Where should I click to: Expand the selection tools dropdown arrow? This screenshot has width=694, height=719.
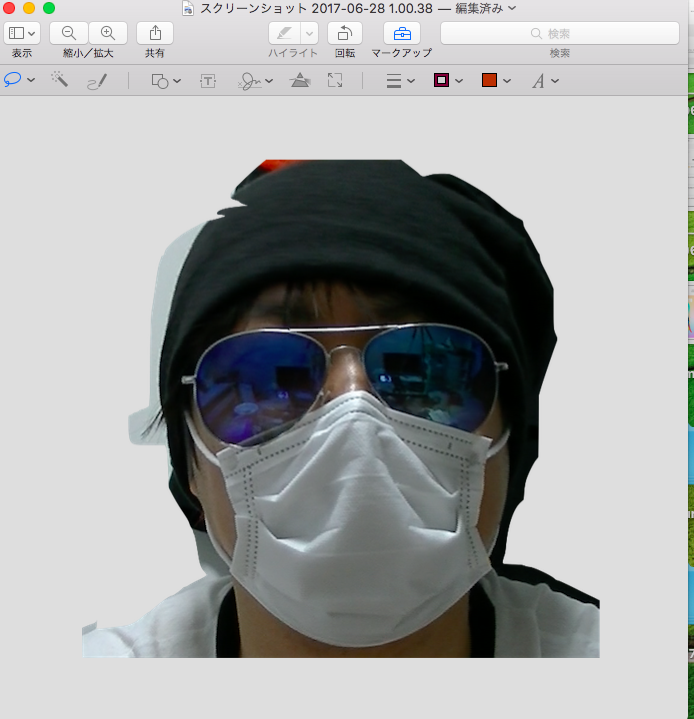click(x=31, y=80)
